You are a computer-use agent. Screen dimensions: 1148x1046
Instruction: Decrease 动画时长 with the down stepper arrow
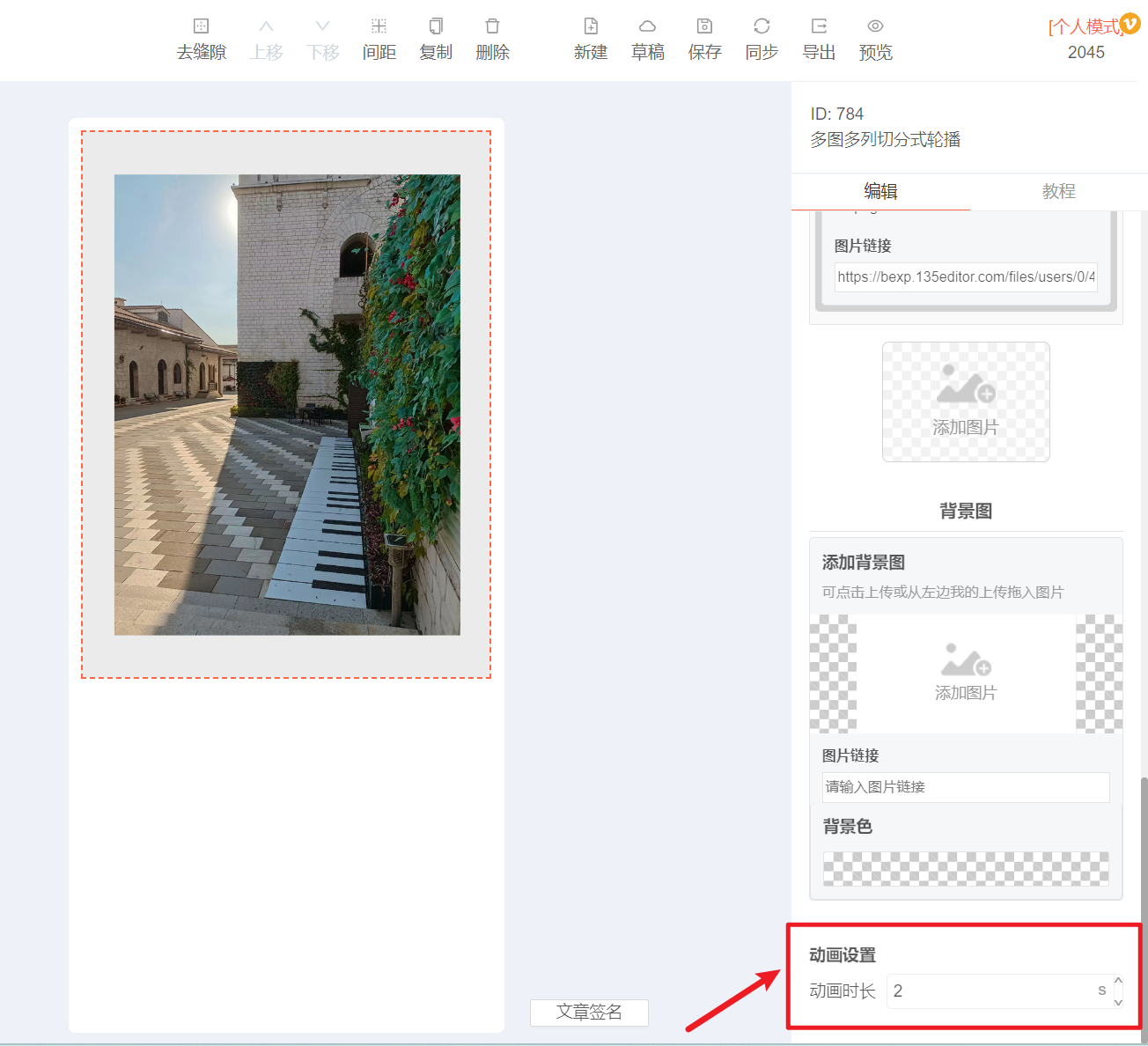pos(1118,1002)
